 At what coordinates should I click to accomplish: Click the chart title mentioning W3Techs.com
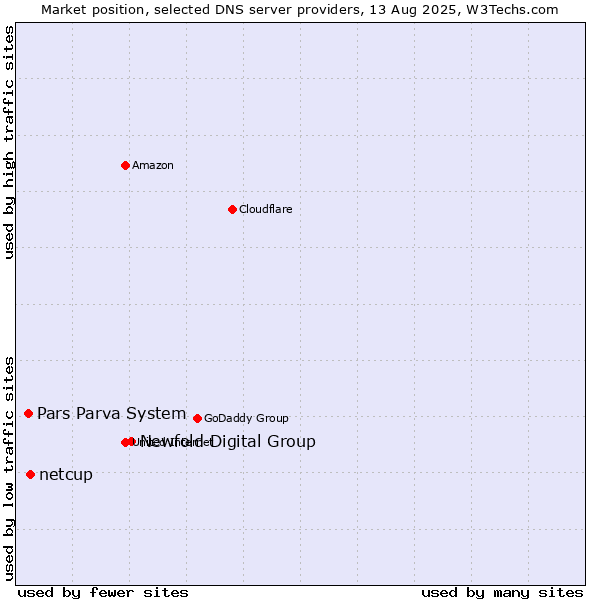(x=300, y=10)
